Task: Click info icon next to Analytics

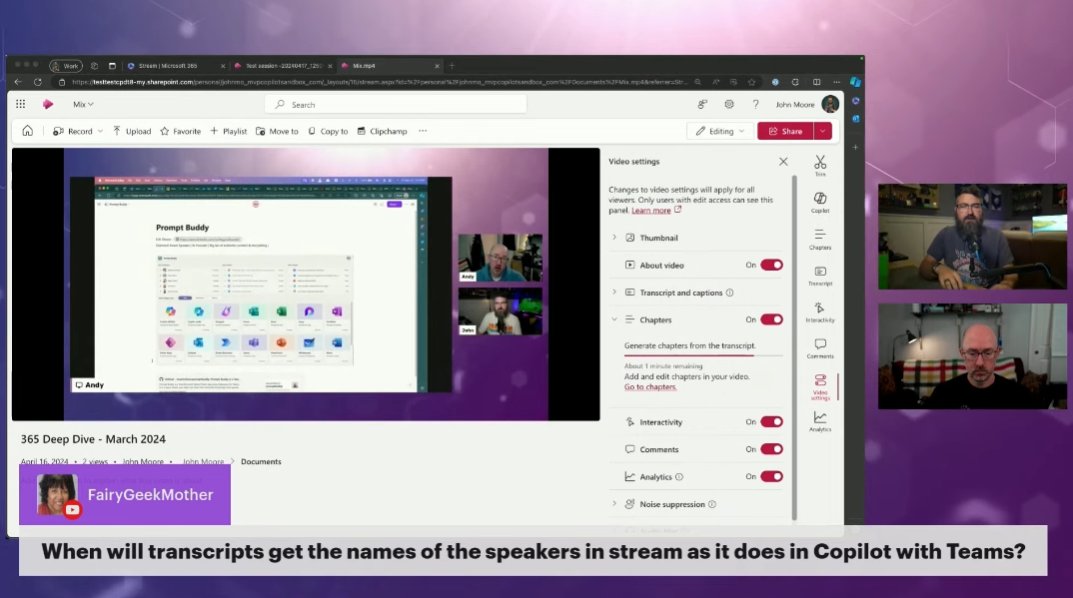Action: (x=679, y=477)
